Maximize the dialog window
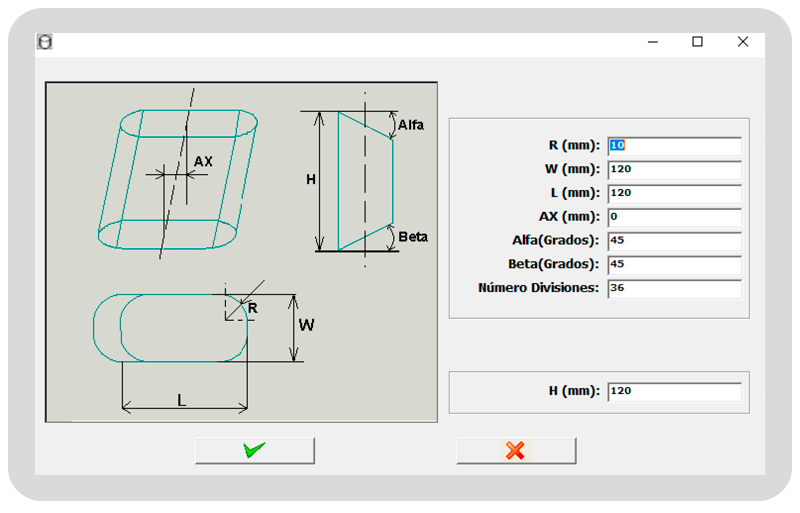Viewport: 800px width, 513px height. point(697,42)
